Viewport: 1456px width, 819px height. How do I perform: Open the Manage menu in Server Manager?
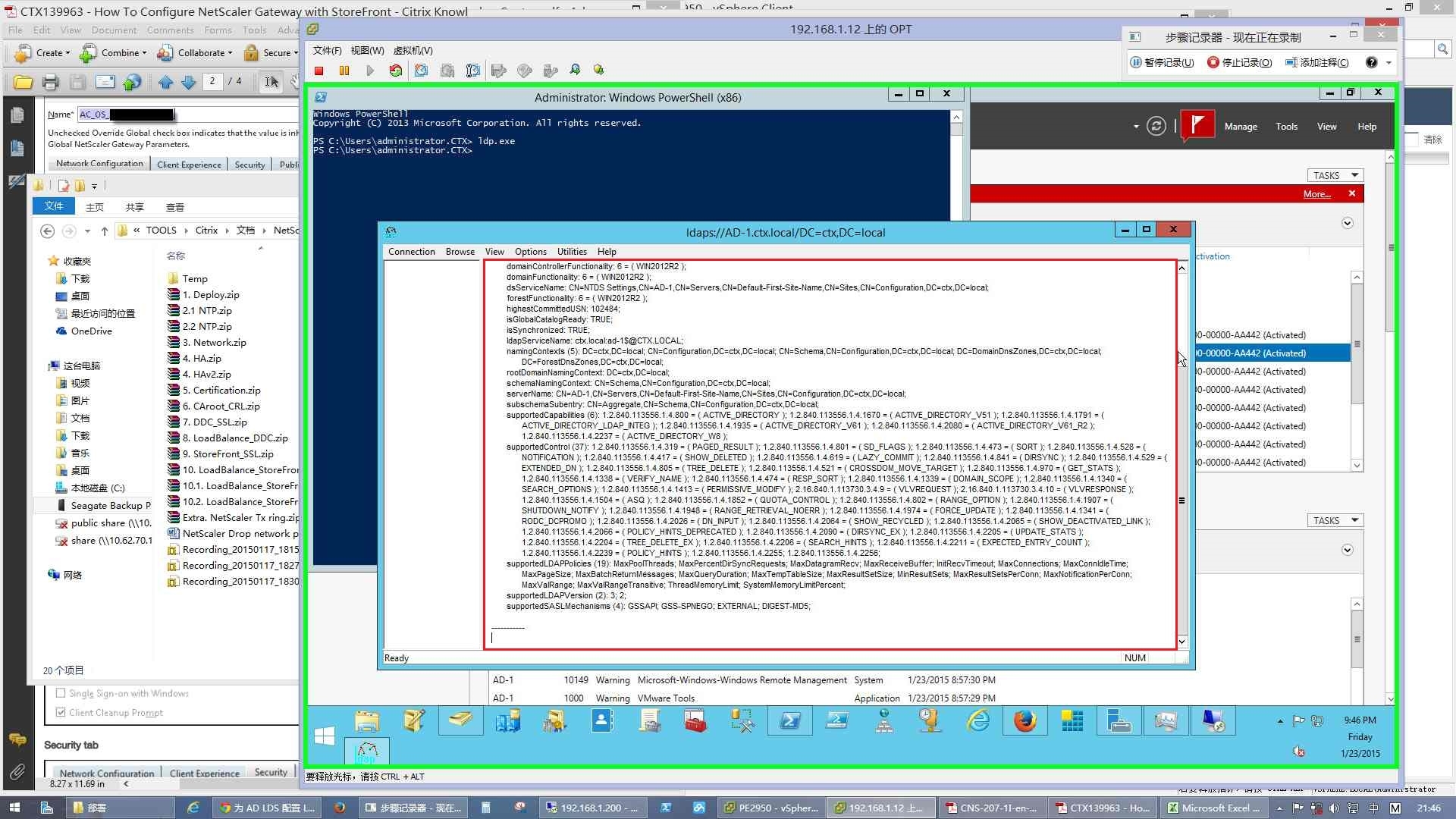1241,127
